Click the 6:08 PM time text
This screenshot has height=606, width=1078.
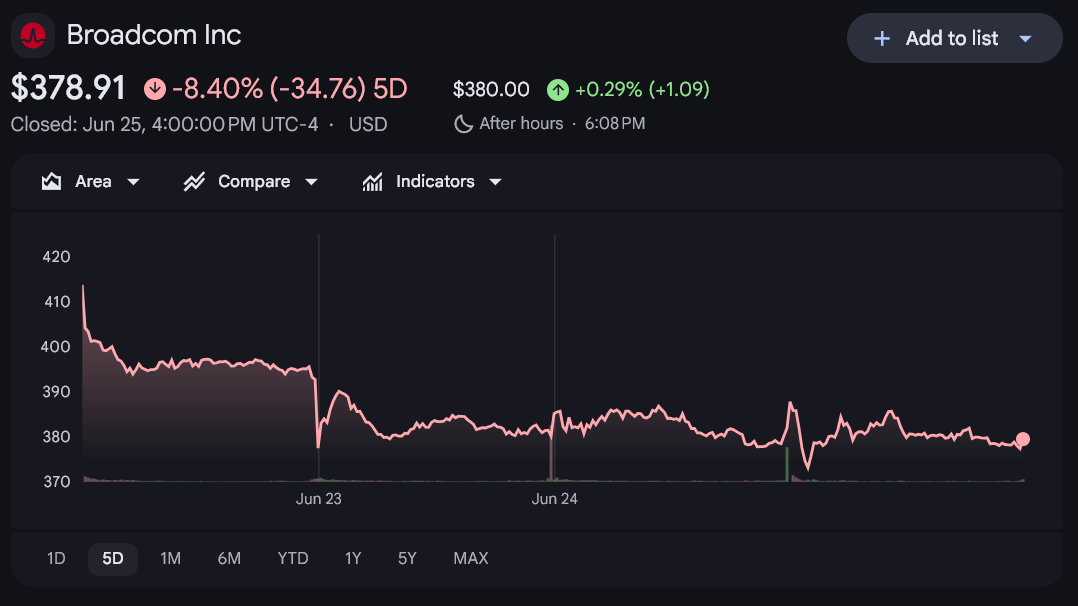coord(615,124)
